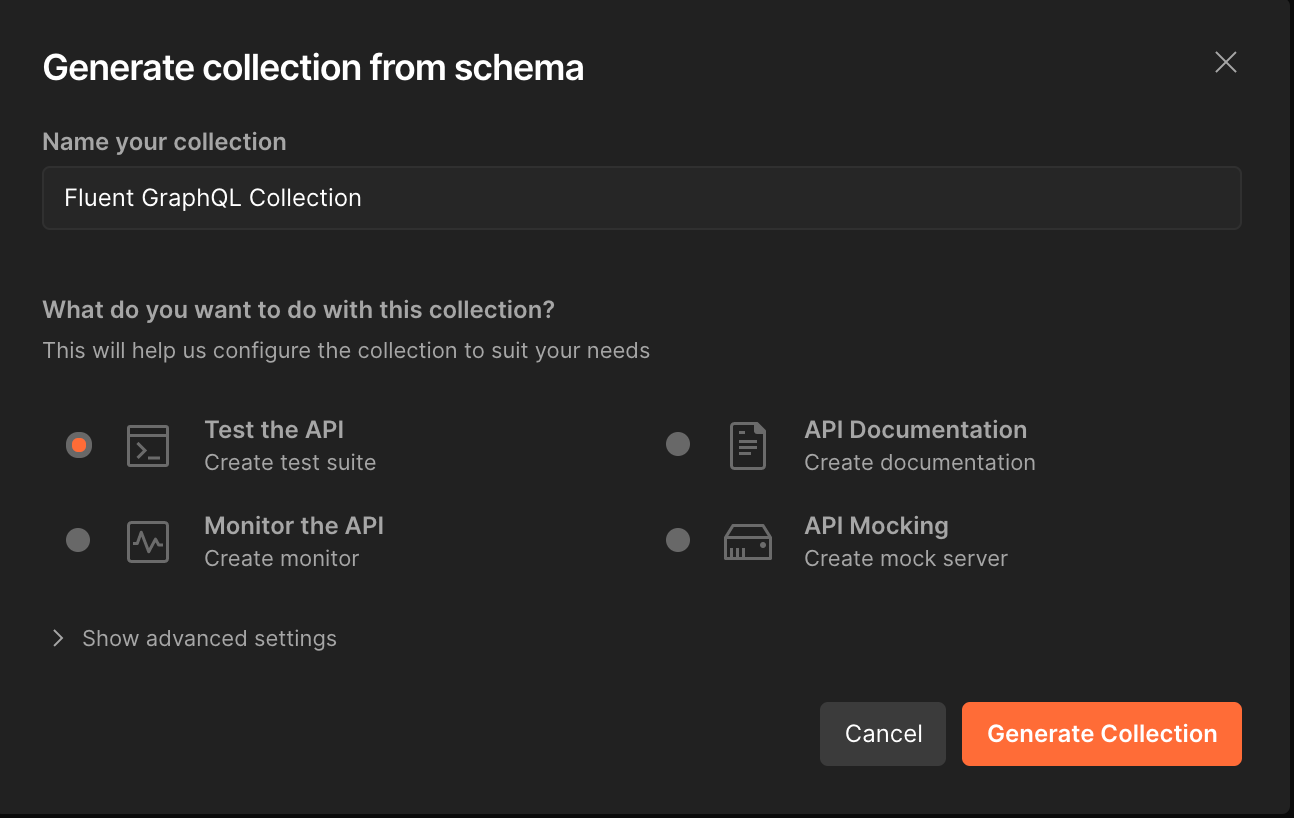Click the API Mocking label text
The height and width of the screenshot is (818, 1294).
pyautogui.click(x=876, y=526)
